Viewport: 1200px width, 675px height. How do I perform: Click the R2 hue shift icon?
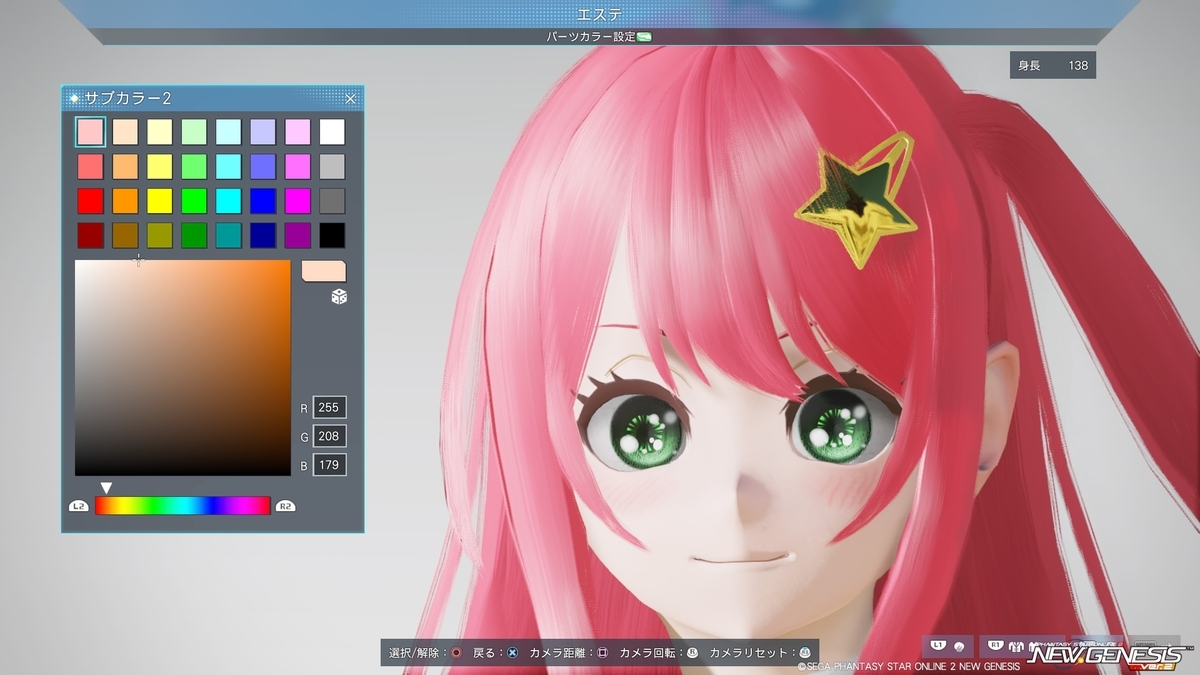[x=286, y=506]
